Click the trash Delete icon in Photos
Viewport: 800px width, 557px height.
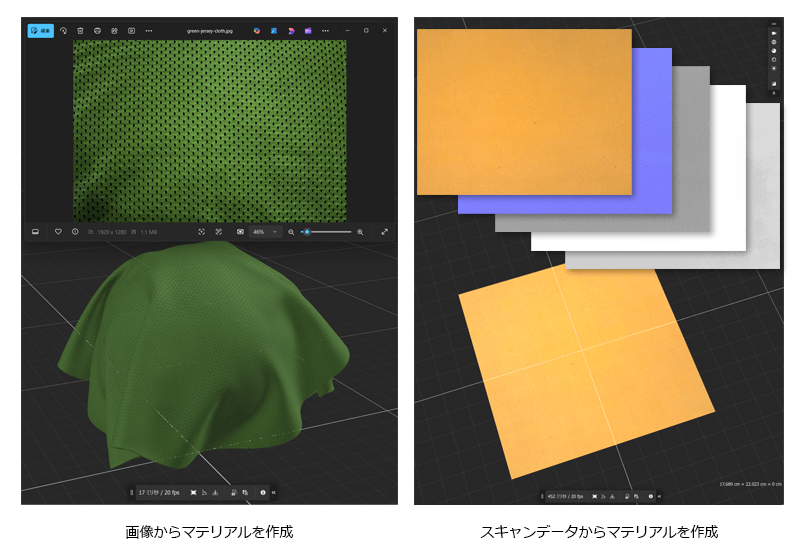click(80, 31)
